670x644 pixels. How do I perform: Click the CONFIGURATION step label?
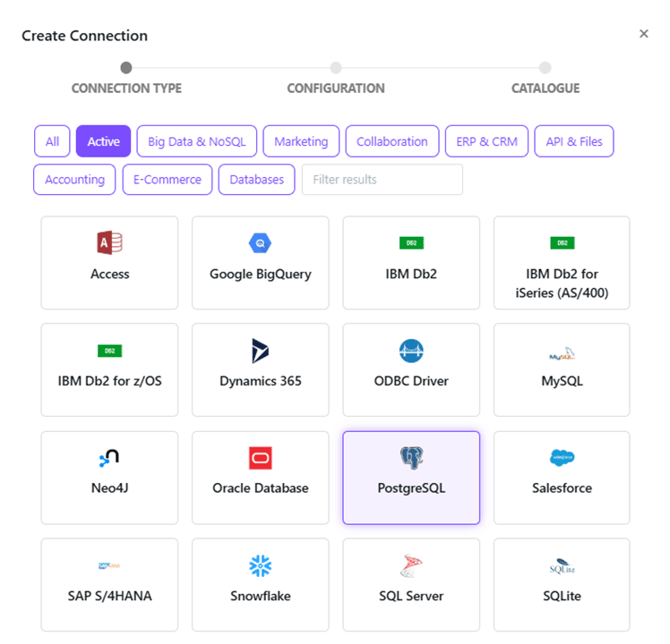(336, 88)
